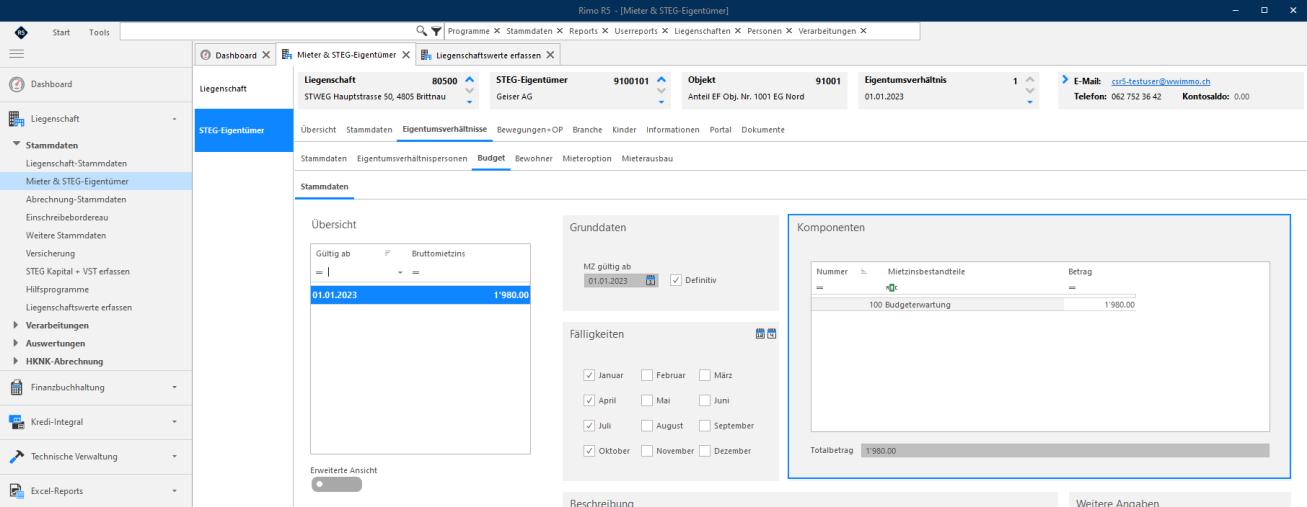1307x507 pixels.
Task: Remove the Stammdaten filter tag
Action: pos(560,31)
